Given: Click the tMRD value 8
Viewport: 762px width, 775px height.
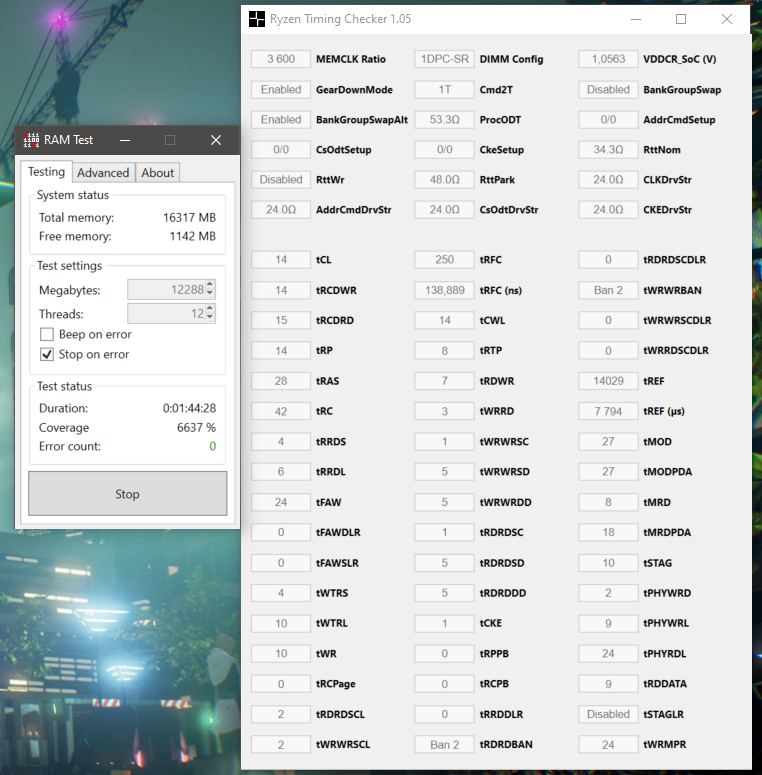Looking at the screenshot, I should coord(608,502).
